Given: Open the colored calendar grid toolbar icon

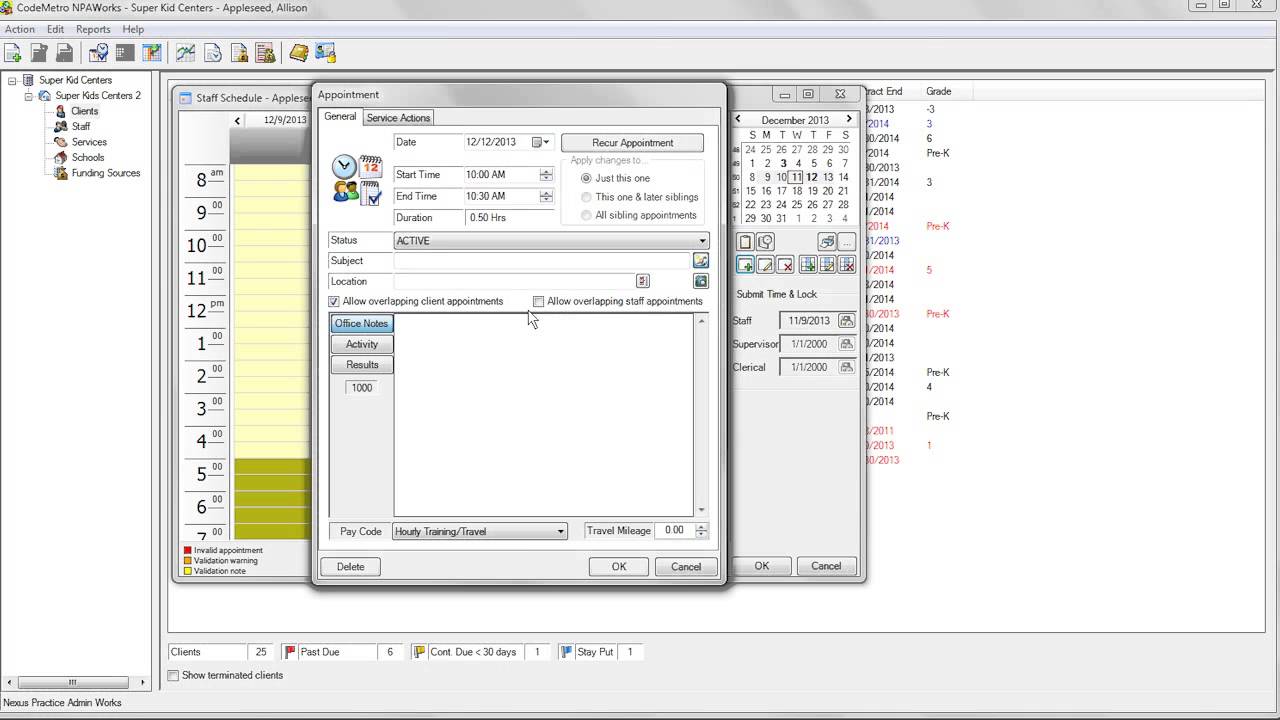Looking at the screenshot, I should pyautogui.click(x=152, y=53).
